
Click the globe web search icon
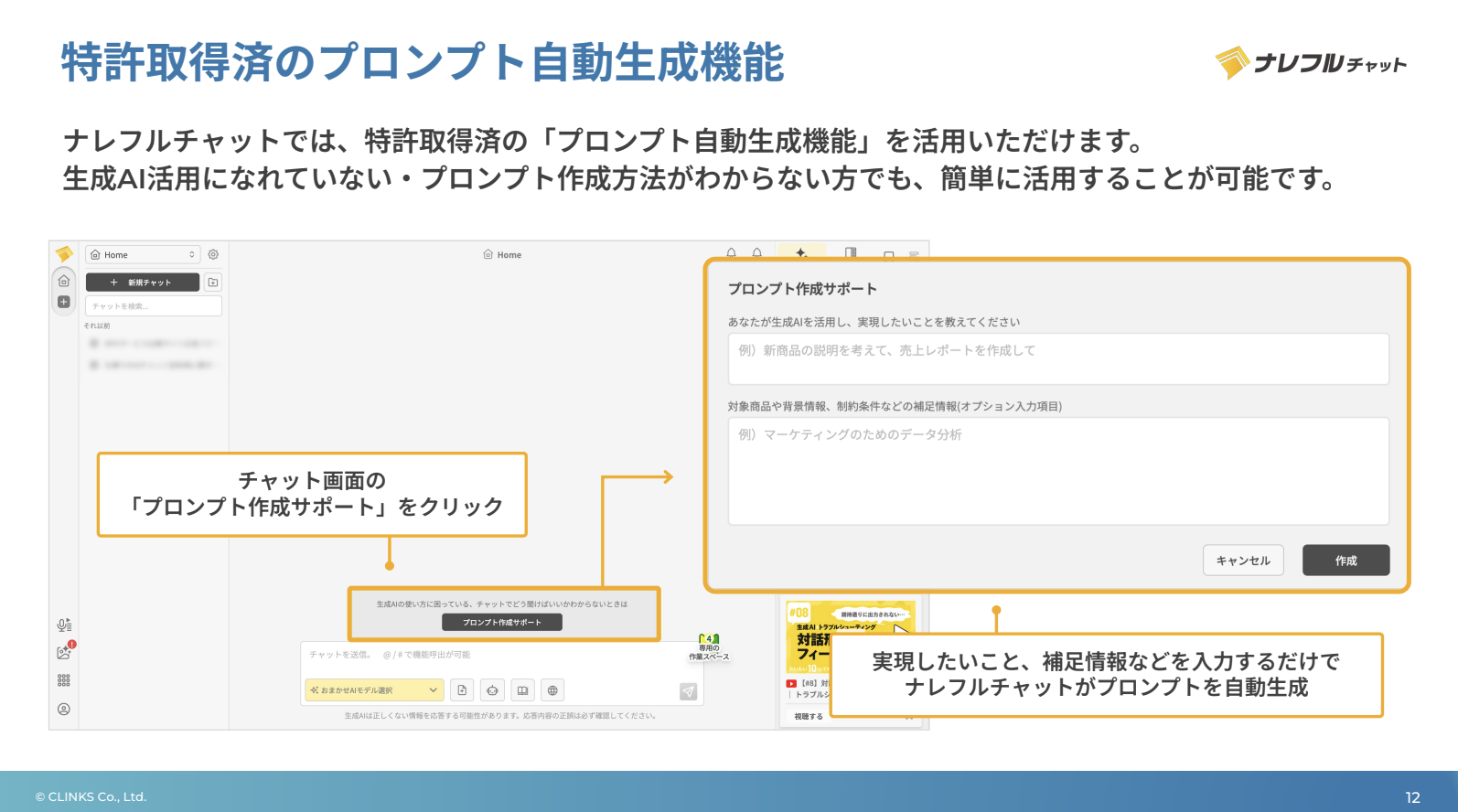click(x=552, y=690)
